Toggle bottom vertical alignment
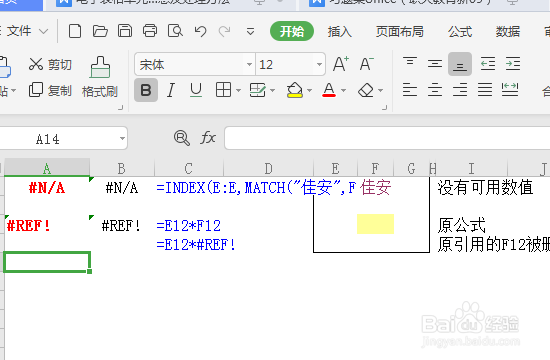The height and width of the screenshot is (360, 550). point(460,64)
